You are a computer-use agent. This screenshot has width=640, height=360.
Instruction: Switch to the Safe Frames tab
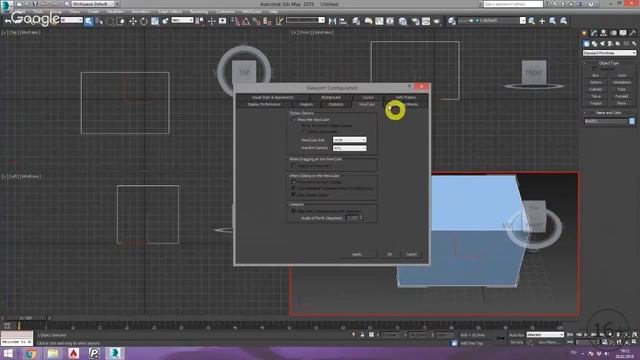pos(406,98)
